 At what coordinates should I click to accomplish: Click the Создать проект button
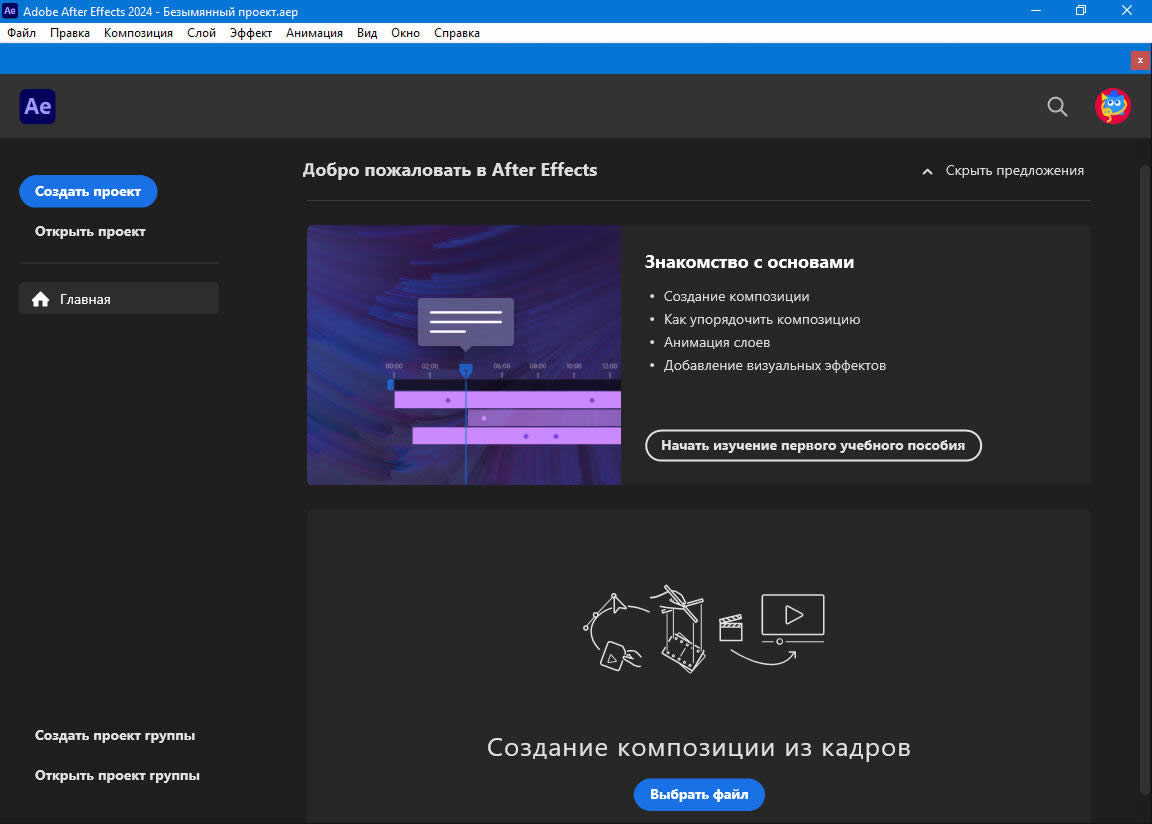point(88,191)
